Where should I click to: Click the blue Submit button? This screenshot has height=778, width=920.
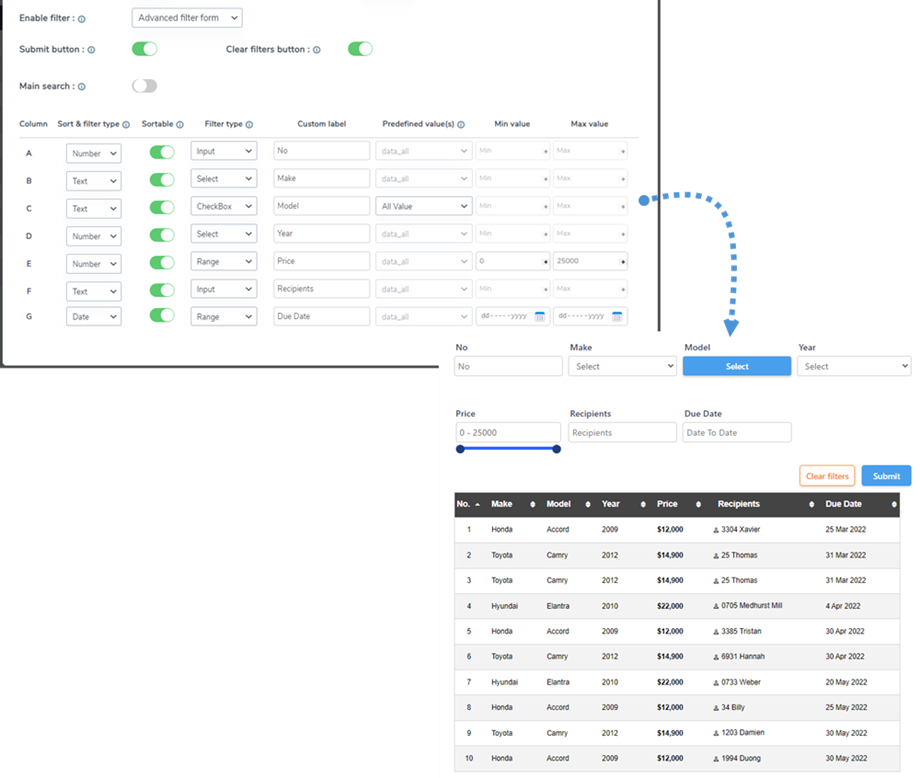pos(886,477)
